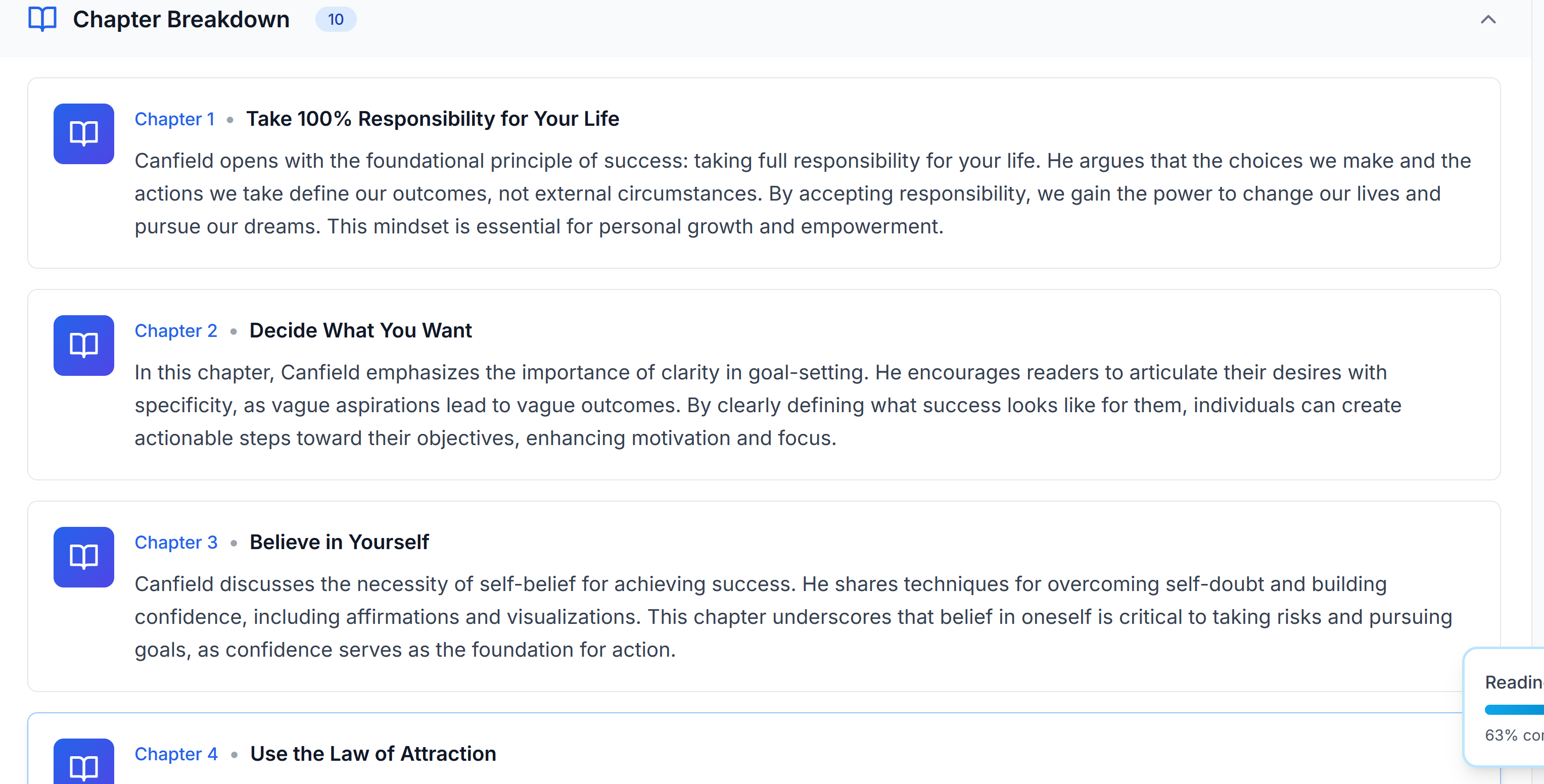1544x784 pixels.
Task: Open the Chapter 1 link
Action: (174, 119)
